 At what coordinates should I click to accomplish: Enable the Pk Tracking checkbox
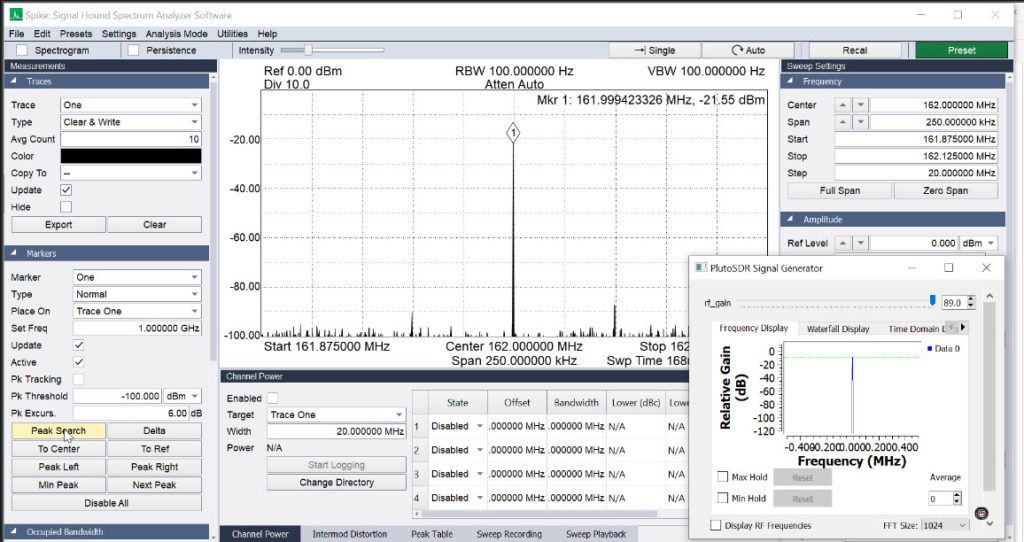click(x=78, y=379)
